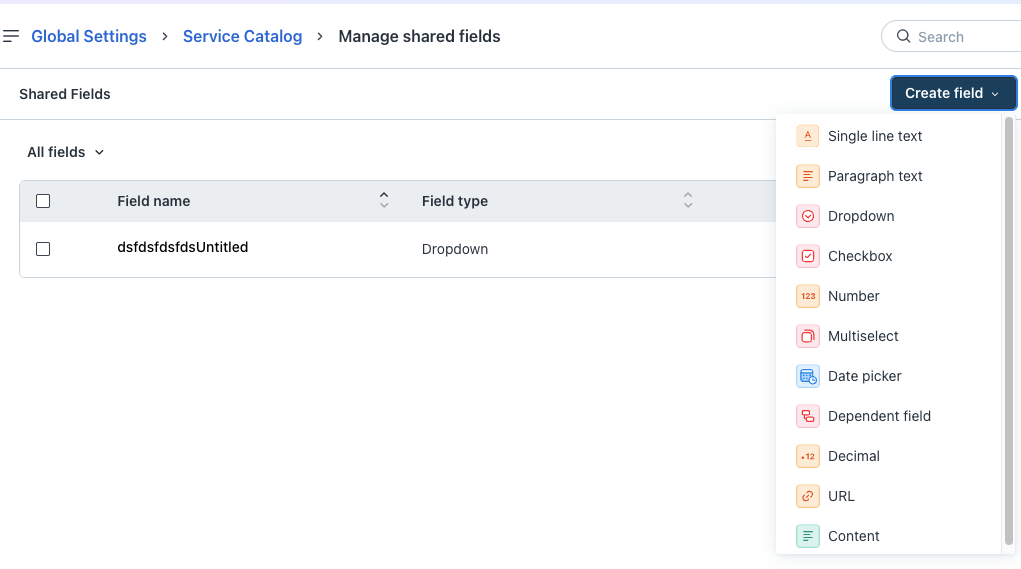Tick the select-all checkbox in header
This screenshot has width=1021, height=569.
coord(43,201)
